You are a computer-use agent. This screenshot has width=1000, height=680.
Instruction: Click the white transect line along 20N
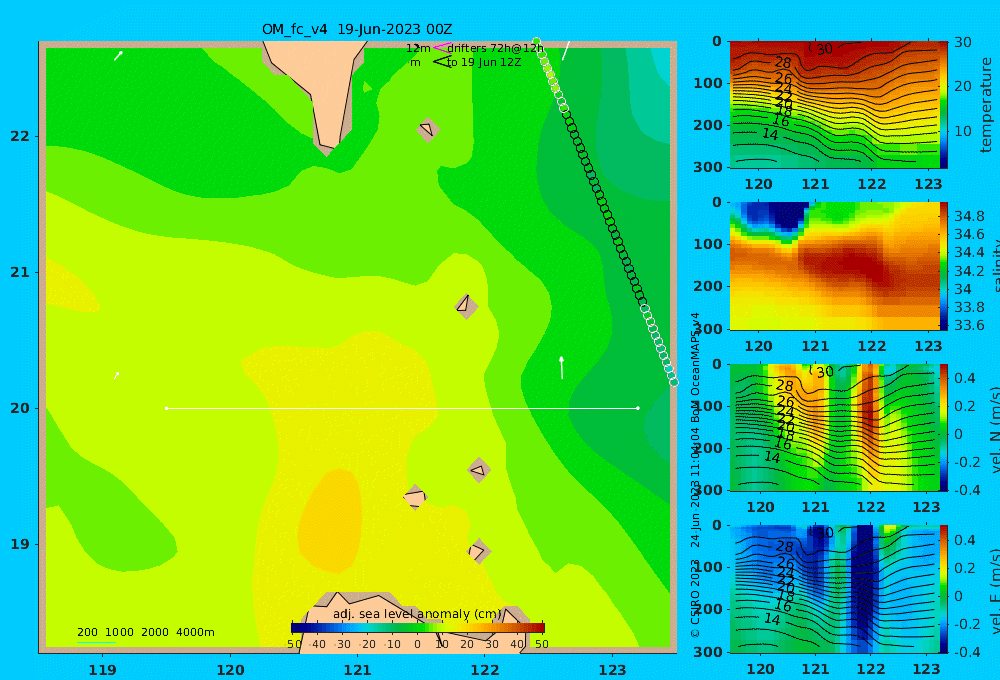pyautogui.click(x=402, y=408)
